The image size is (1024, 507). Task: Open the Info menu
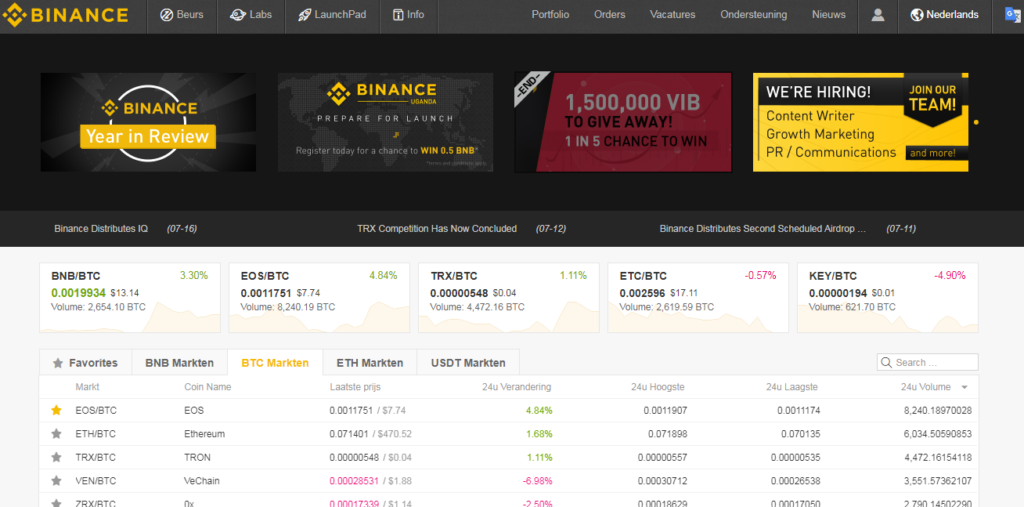tap(409, 14)
